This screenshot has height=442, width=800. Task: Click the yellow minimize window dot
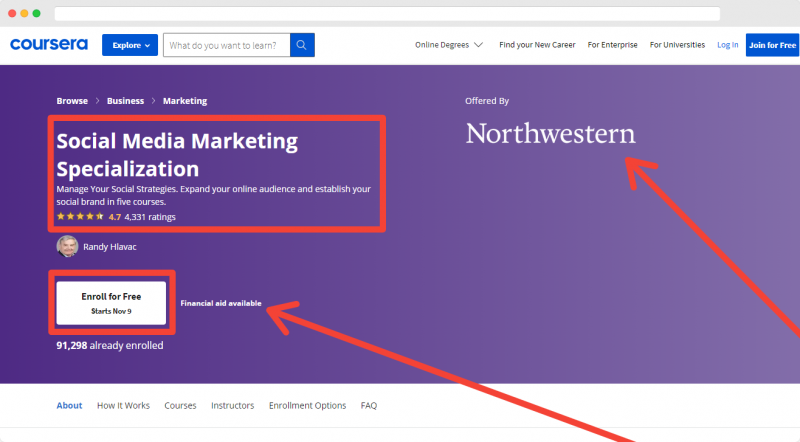[24, 13]
